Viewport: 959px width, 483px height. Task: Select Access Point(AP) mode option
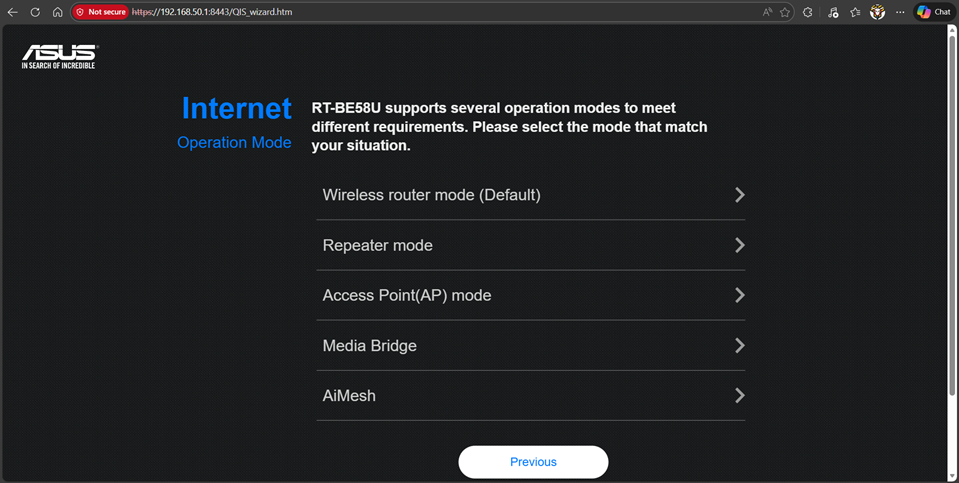pos(406,296)
